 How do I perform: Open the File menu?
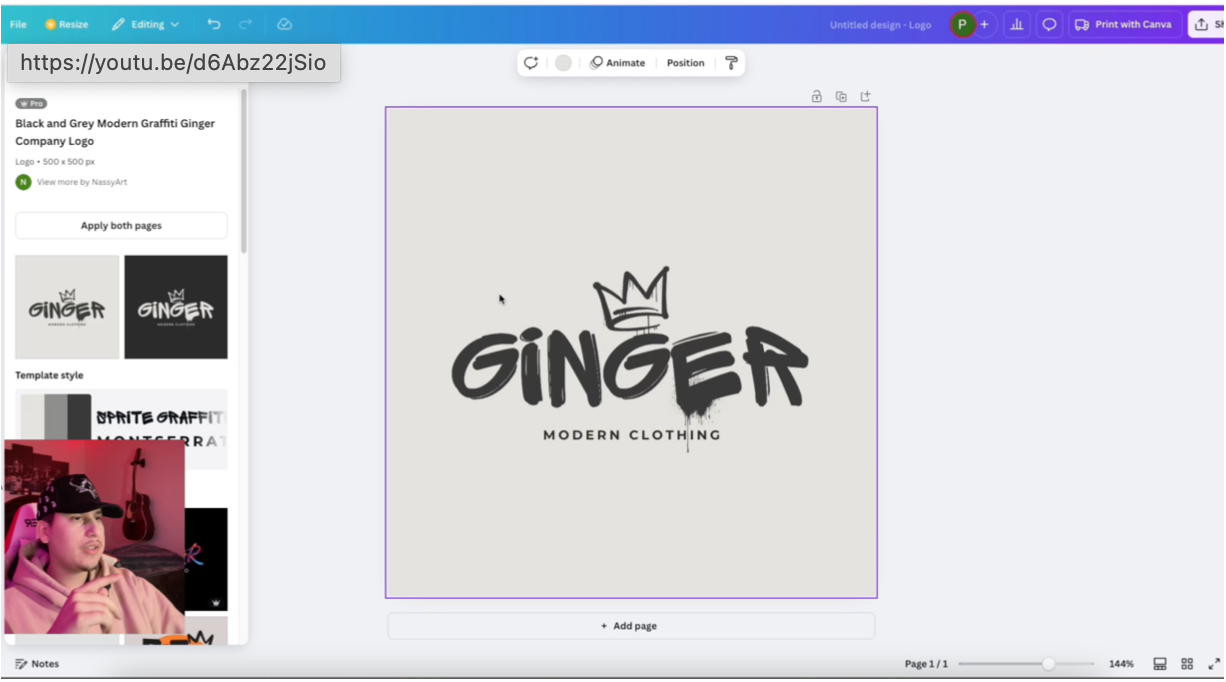click(x=18, y=24)
